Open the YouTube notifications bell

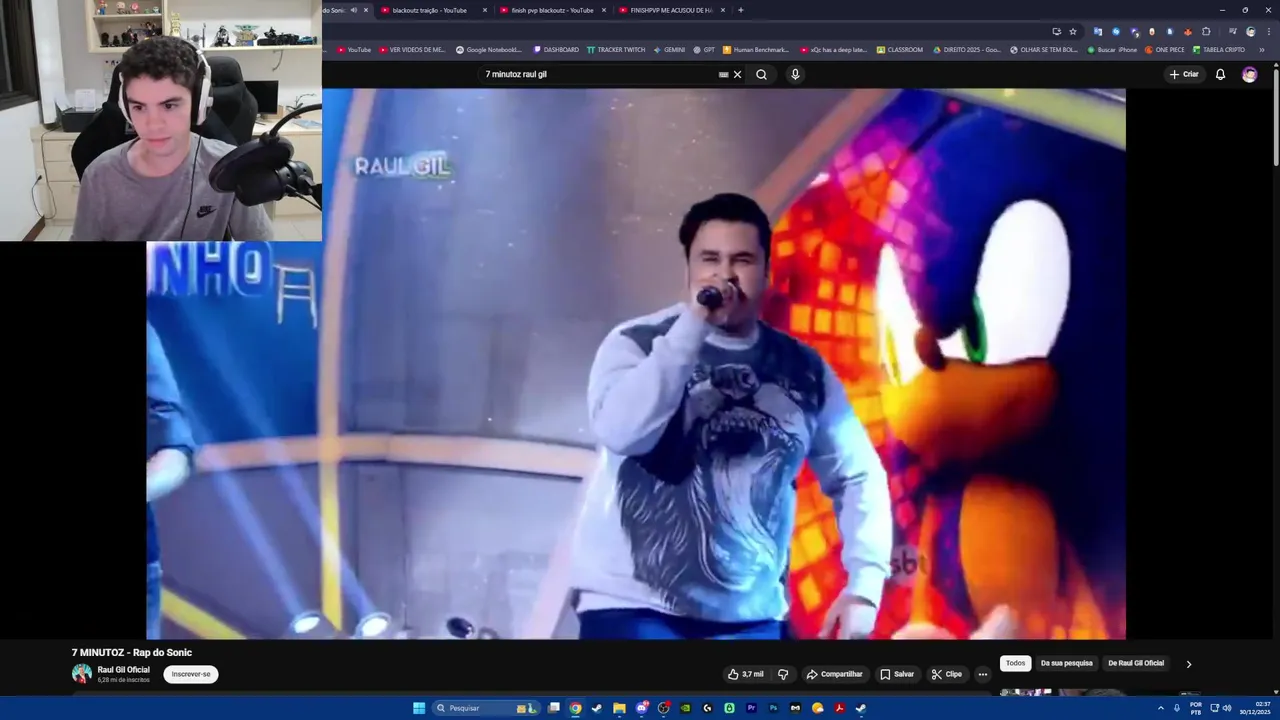(1220, 74)
